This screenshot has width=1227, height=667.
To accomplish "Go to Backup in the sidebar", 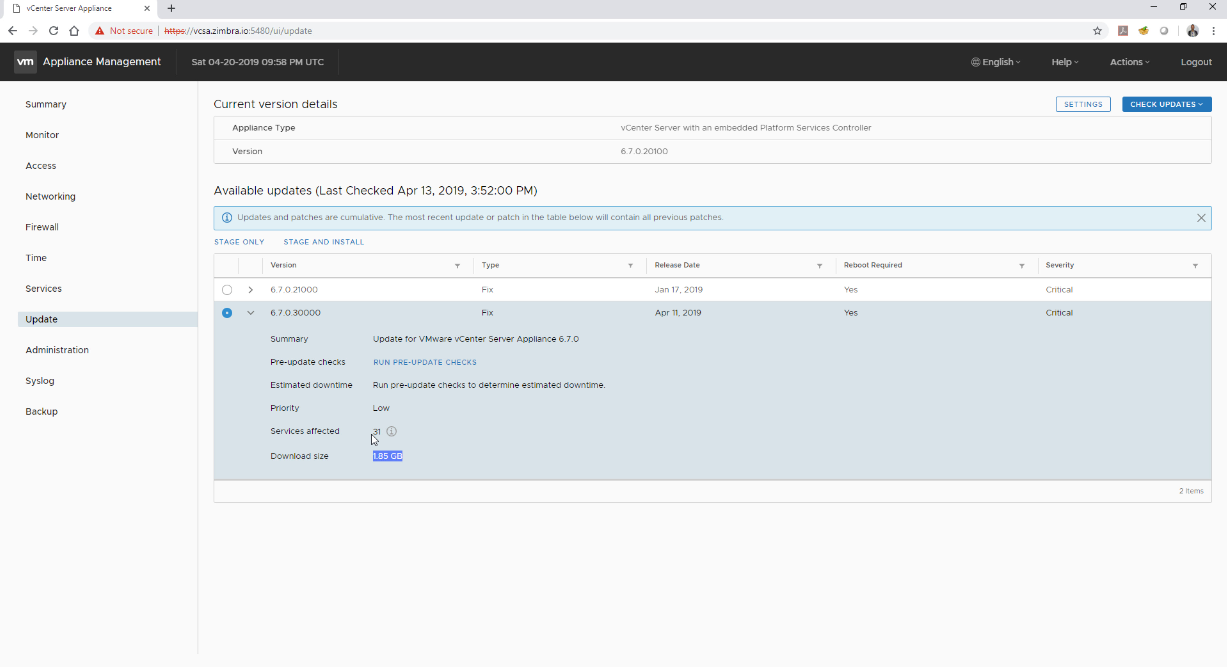I will coord(42,412).
